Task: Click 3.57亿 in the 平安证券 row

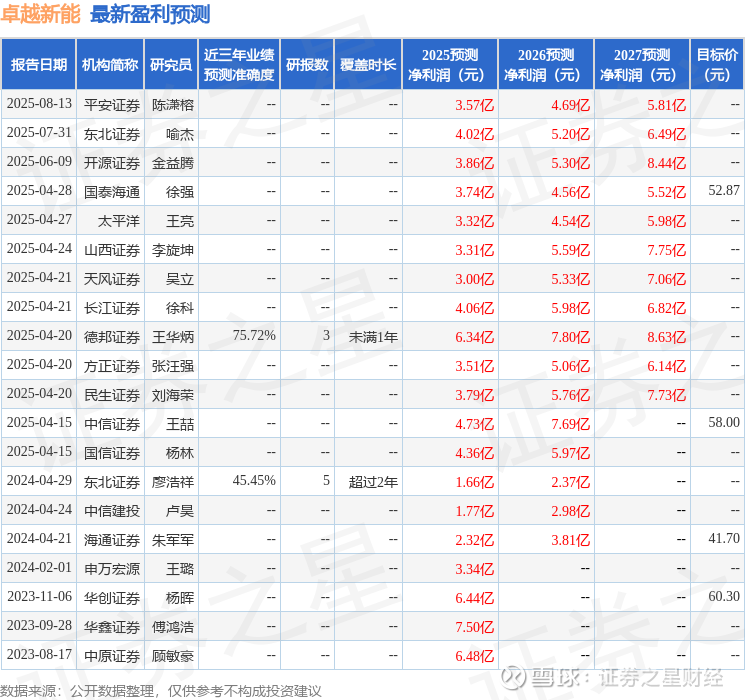Action: tap(474, 105)
